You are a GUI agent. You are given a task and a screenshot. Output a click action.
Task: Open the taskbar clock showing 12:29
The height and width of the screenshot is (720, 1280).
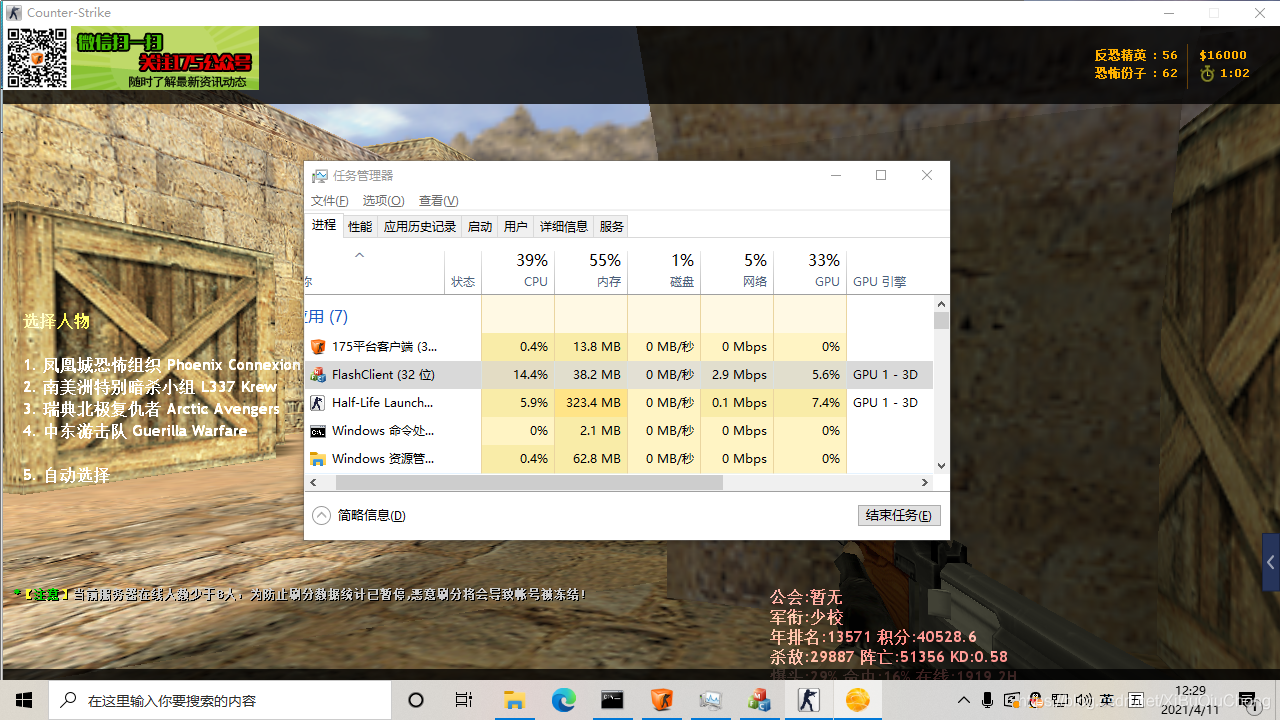point(1190,700)
